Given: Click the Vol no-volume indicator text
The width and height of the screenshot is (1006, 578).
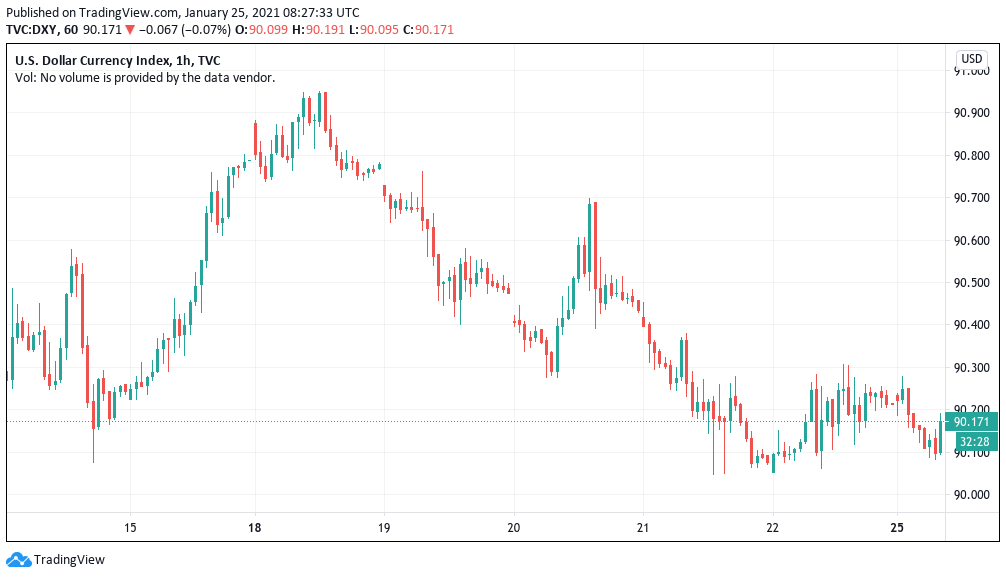Looking at the screenshot, I should point(145,77).
